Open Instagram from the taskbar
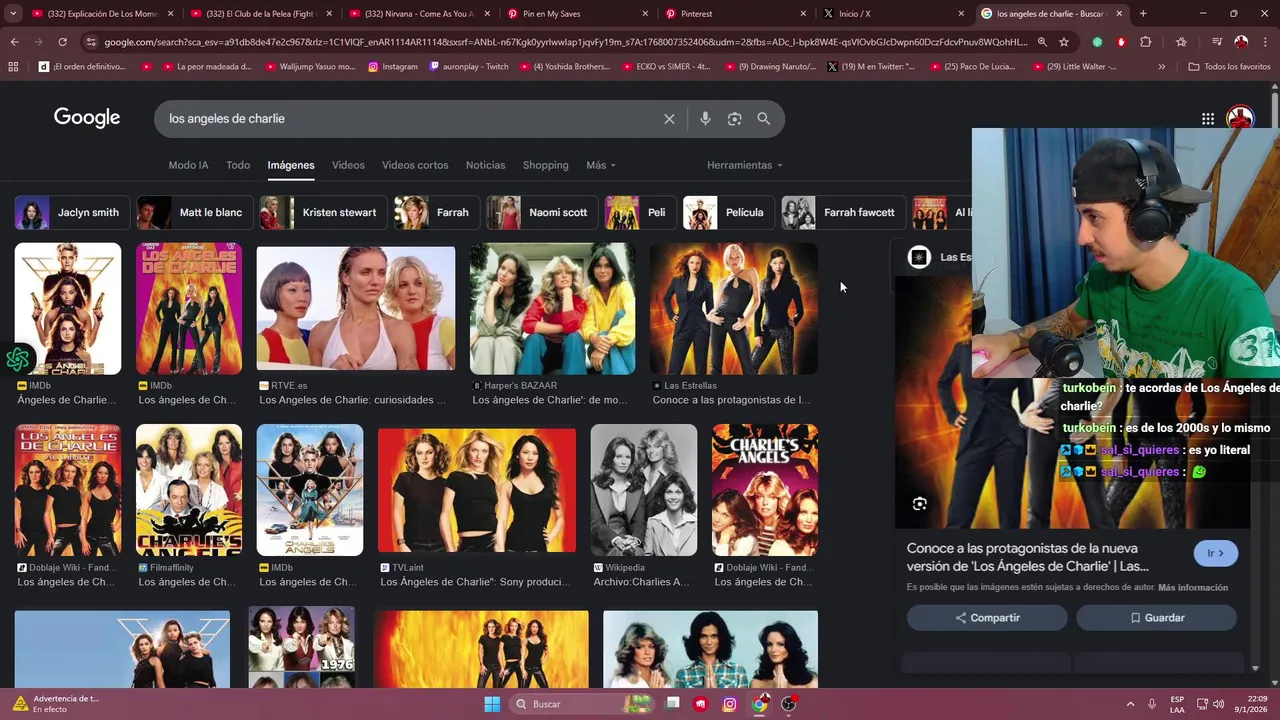 tap(730, 704)
